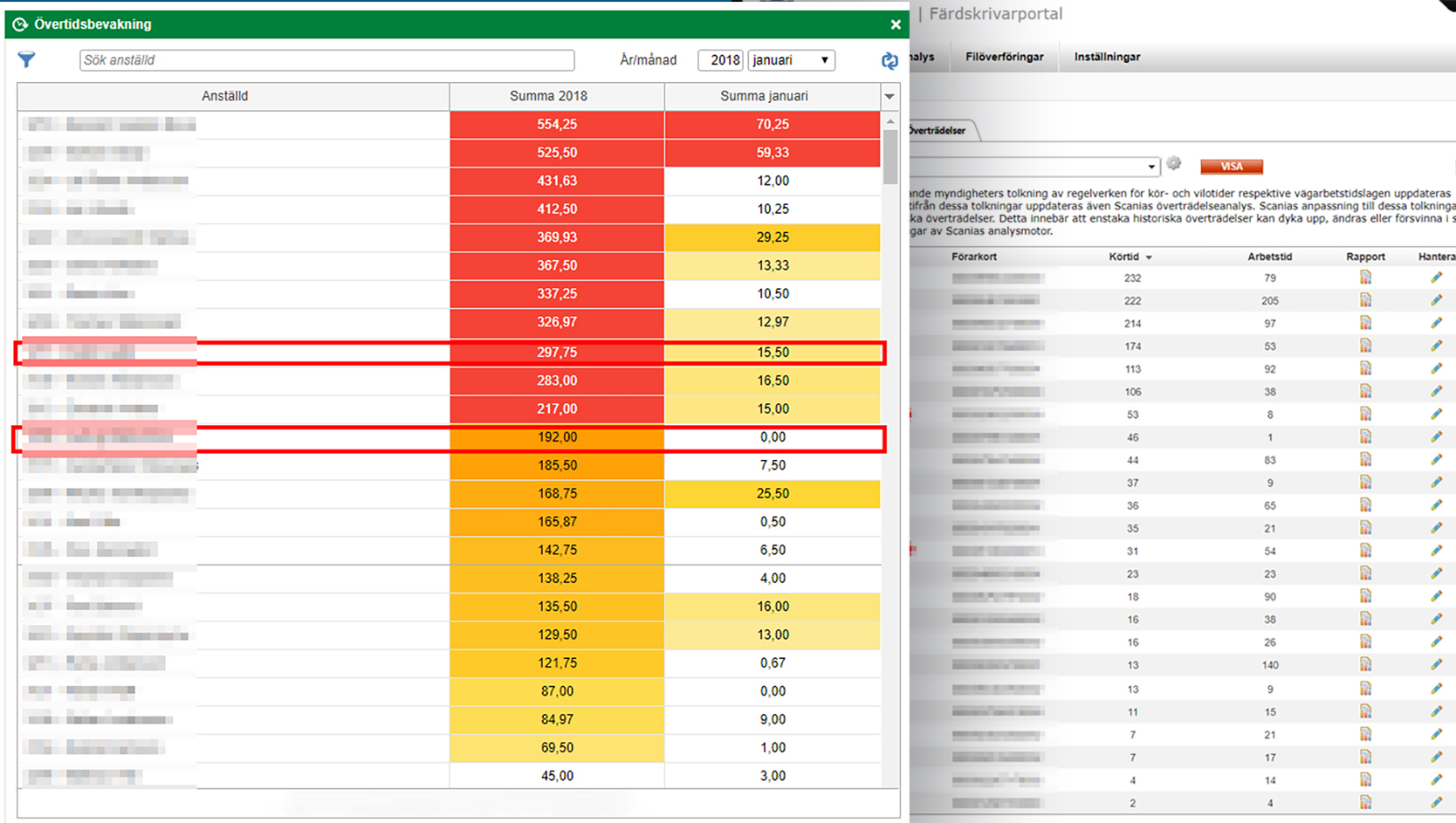Image resolution: width=1456 pixels, height=823 pixels.
Task: Click edit pencil for Körtid 31 row
Action: (1436, 551)
